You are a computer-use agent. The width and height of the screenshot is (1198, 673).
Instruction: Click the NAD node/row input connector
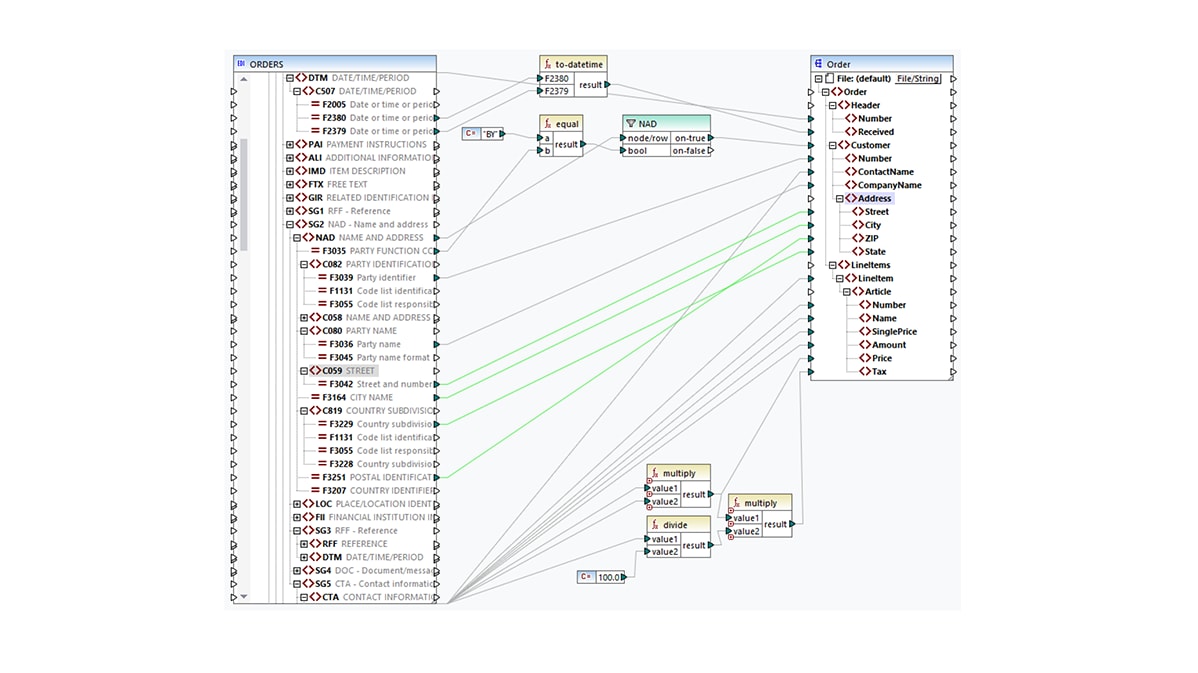point(623,138)
